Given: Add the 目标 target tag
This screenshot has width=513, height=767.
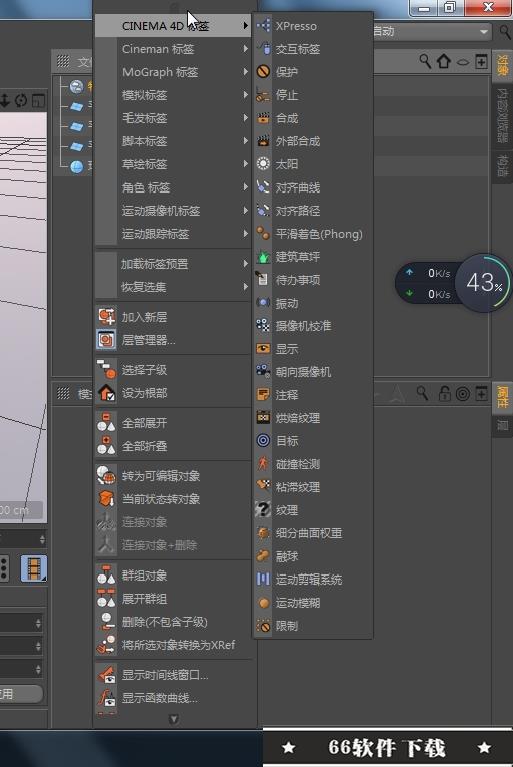Looking at the screenshot, I should point(312,441).
